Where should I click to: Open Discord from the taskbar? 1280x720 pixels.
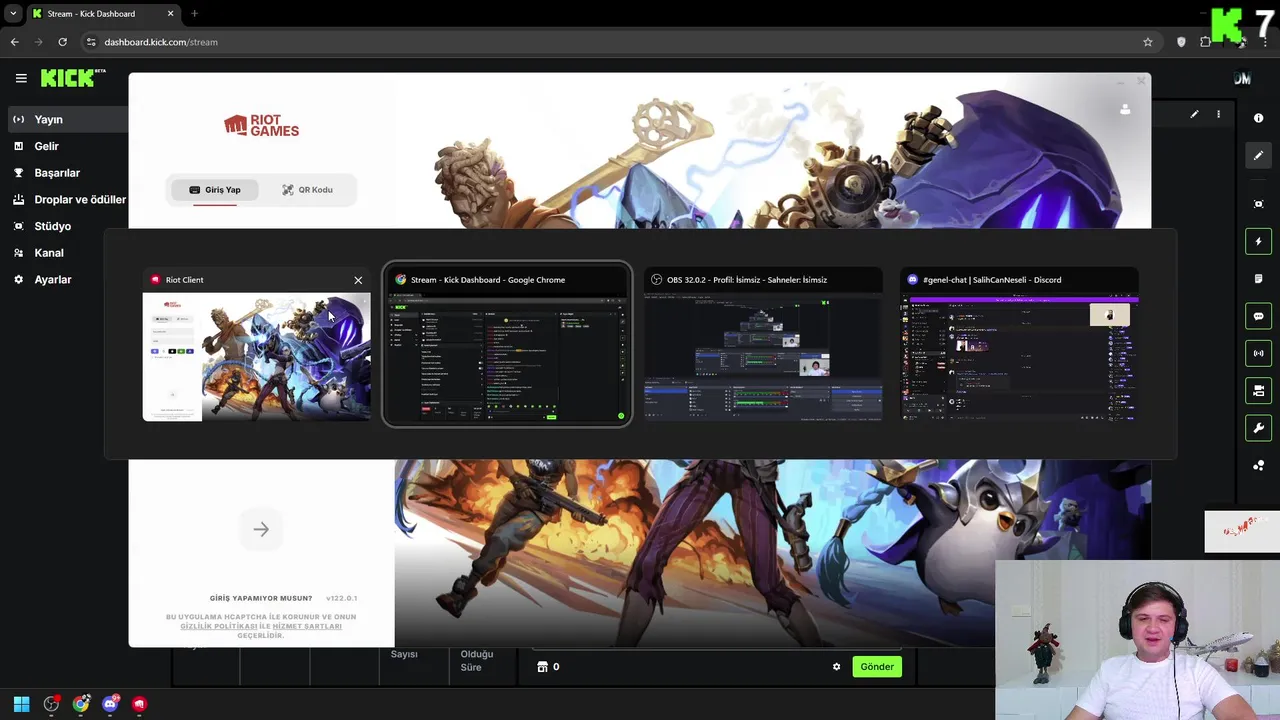110,704
